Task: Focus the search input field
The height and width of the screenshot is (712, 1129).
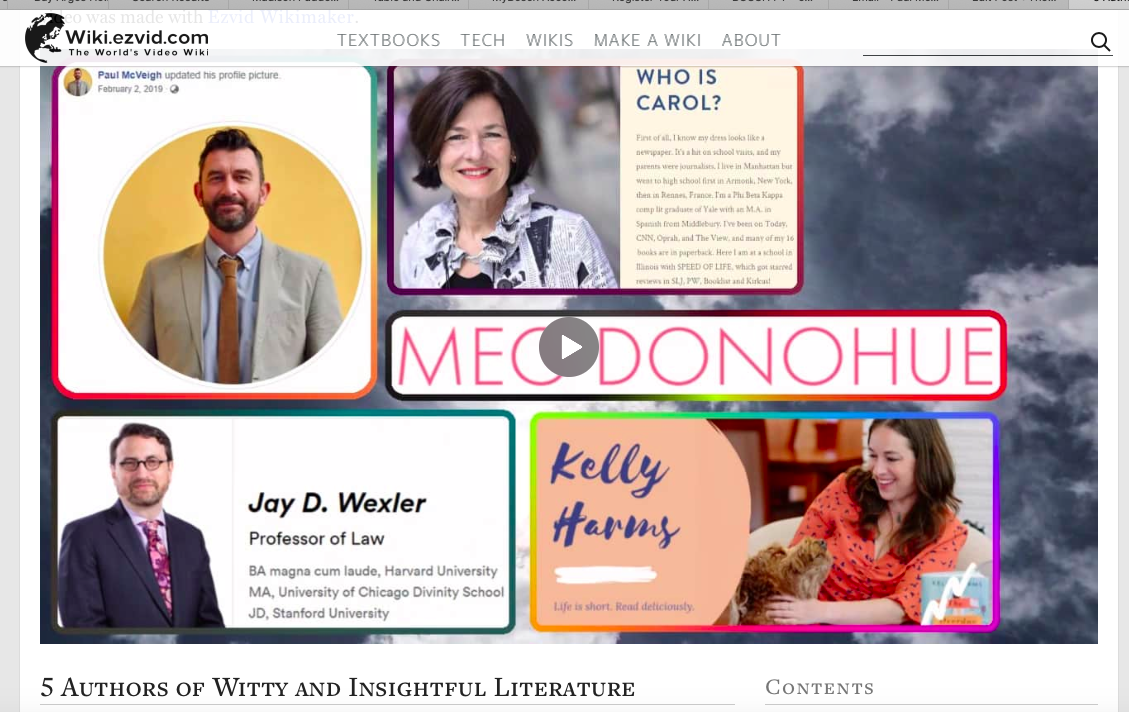Action: [976, 42]
